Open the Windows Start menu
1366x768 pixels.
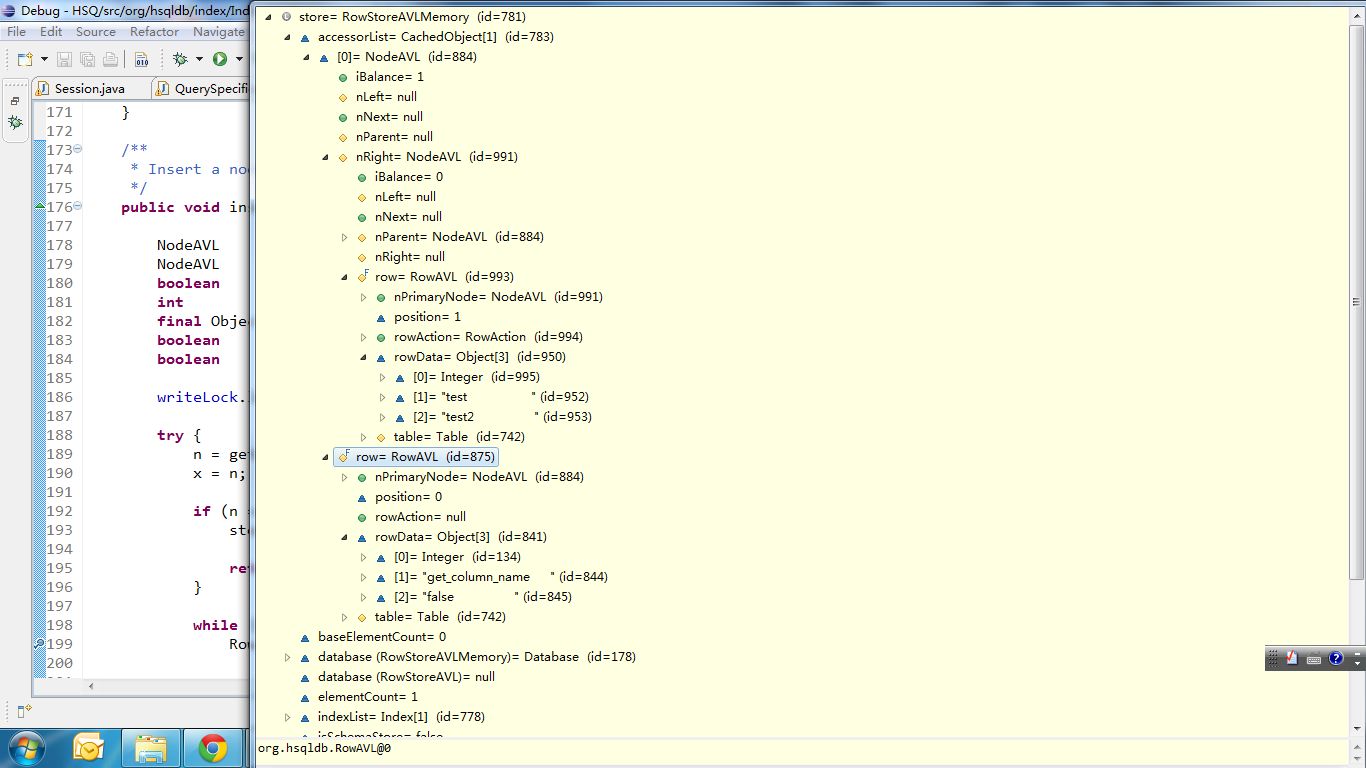click(25, 747)
